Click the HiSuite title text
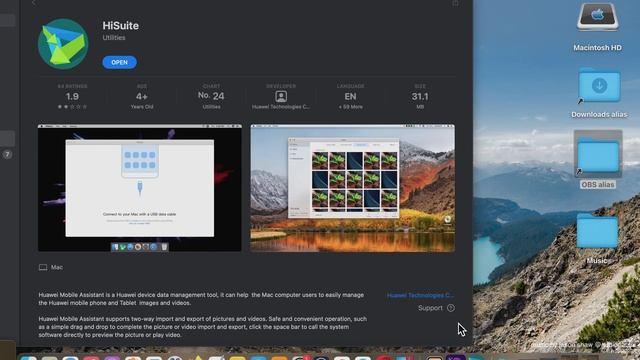This screenshot has height=360, width=640. (120, 26)
